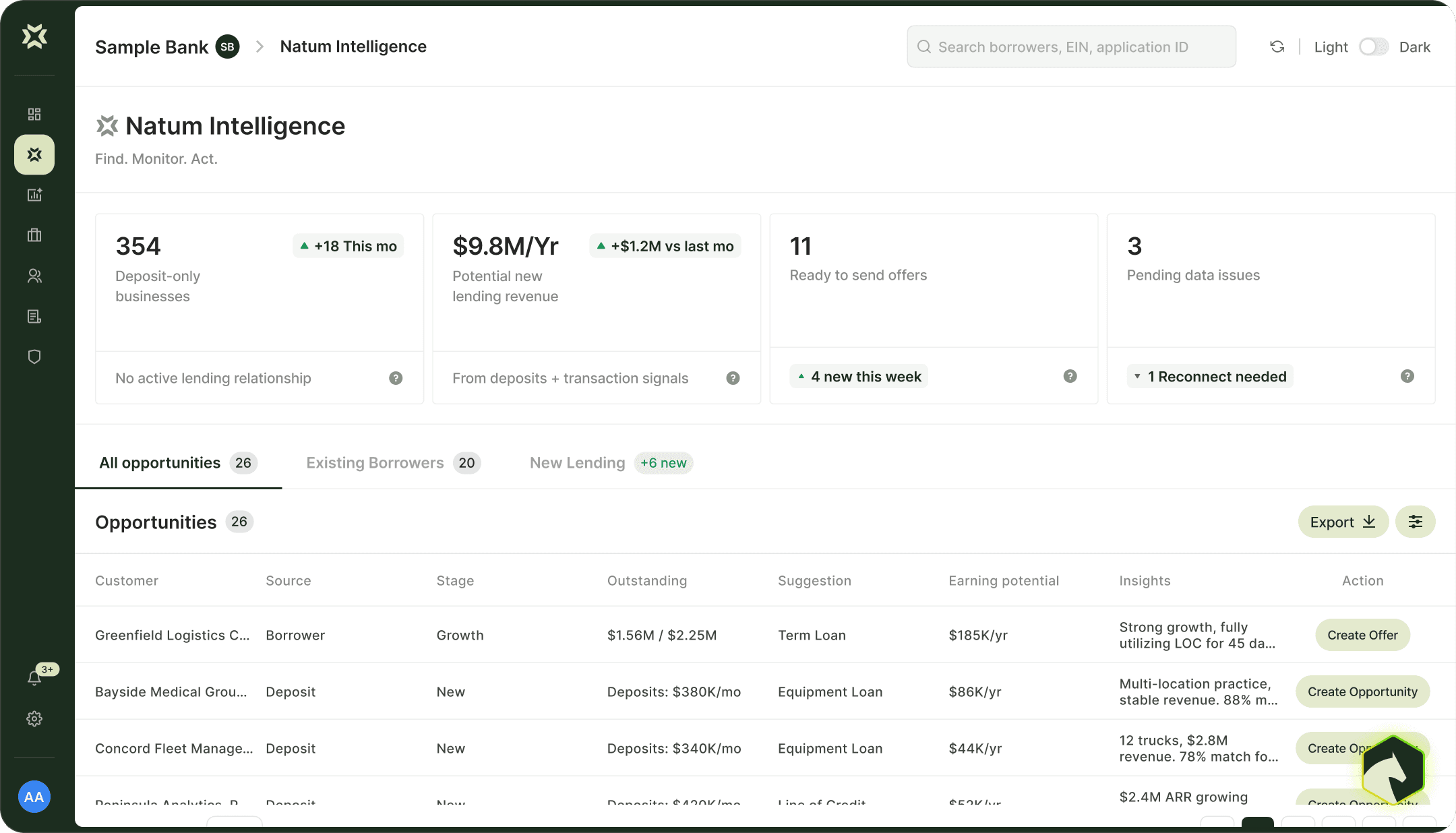This screenshot has width=1456, height=833.
Task: Expand the 1 Reconnect needed chip
Action: (x=1210, y=377)
